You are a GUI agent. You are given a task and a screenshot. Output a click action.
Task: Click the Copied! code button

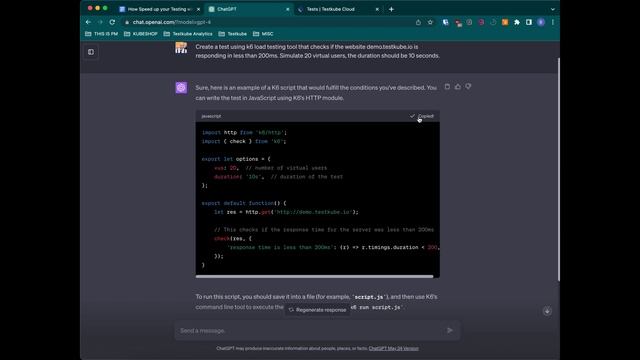tap(422, 116)
